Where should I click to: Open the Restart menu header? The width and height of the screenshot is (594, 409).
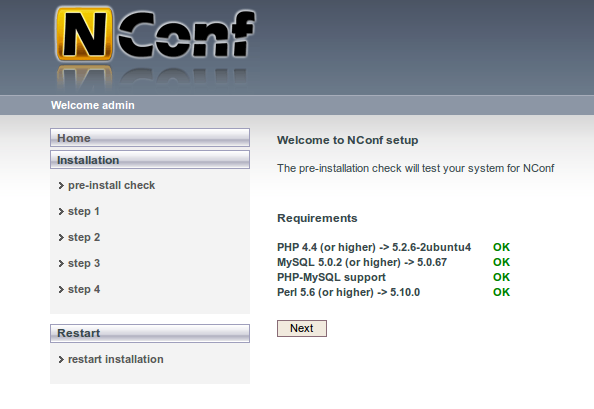pyautogui.click(x=150, y=333)
